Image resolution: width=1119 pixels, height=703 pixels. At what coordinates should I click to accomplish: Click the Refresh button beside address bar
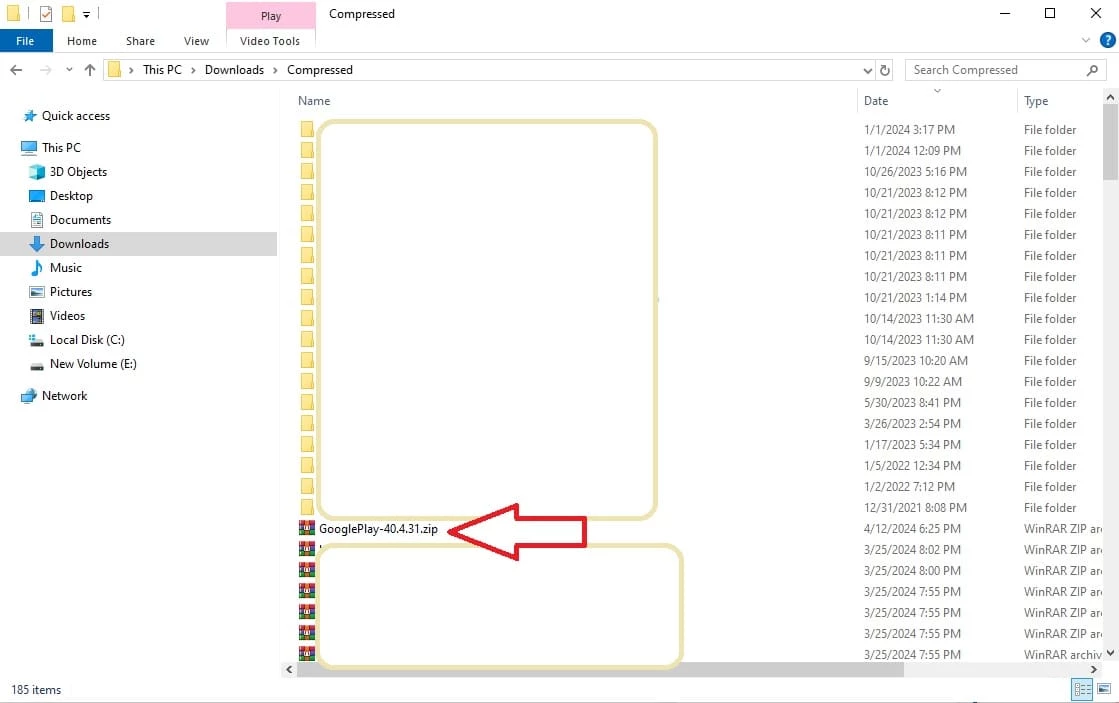[x=884, y=70]
